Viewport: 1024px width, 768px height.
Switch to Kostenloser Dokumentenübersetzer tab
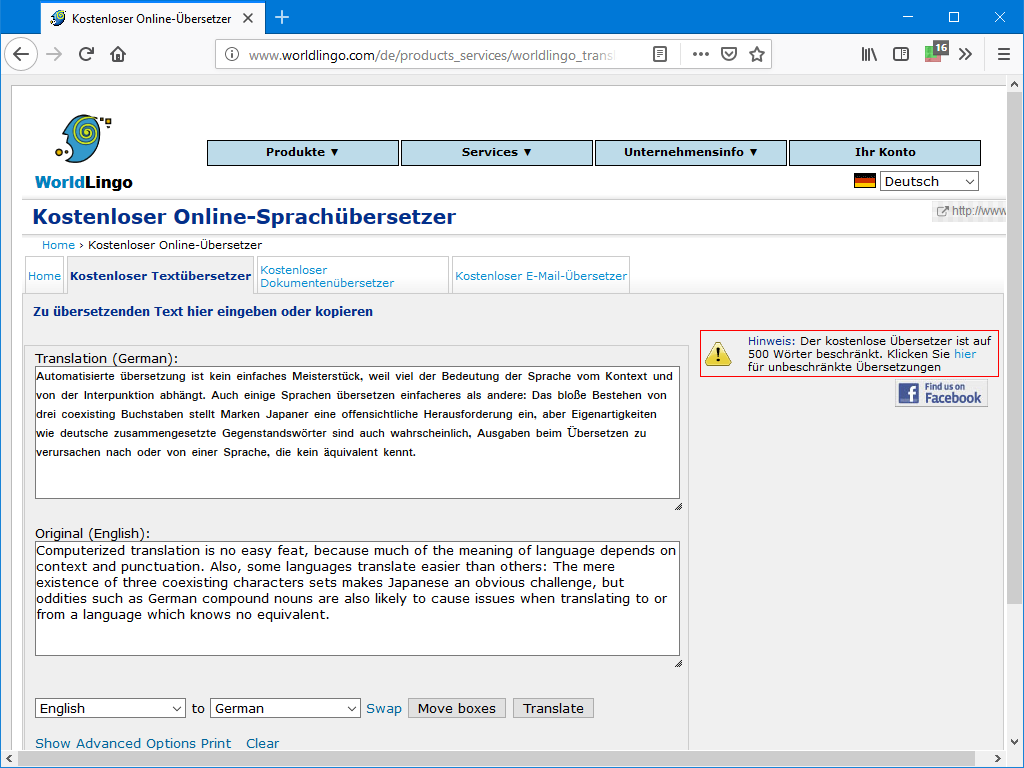click(x=353, y=276)
